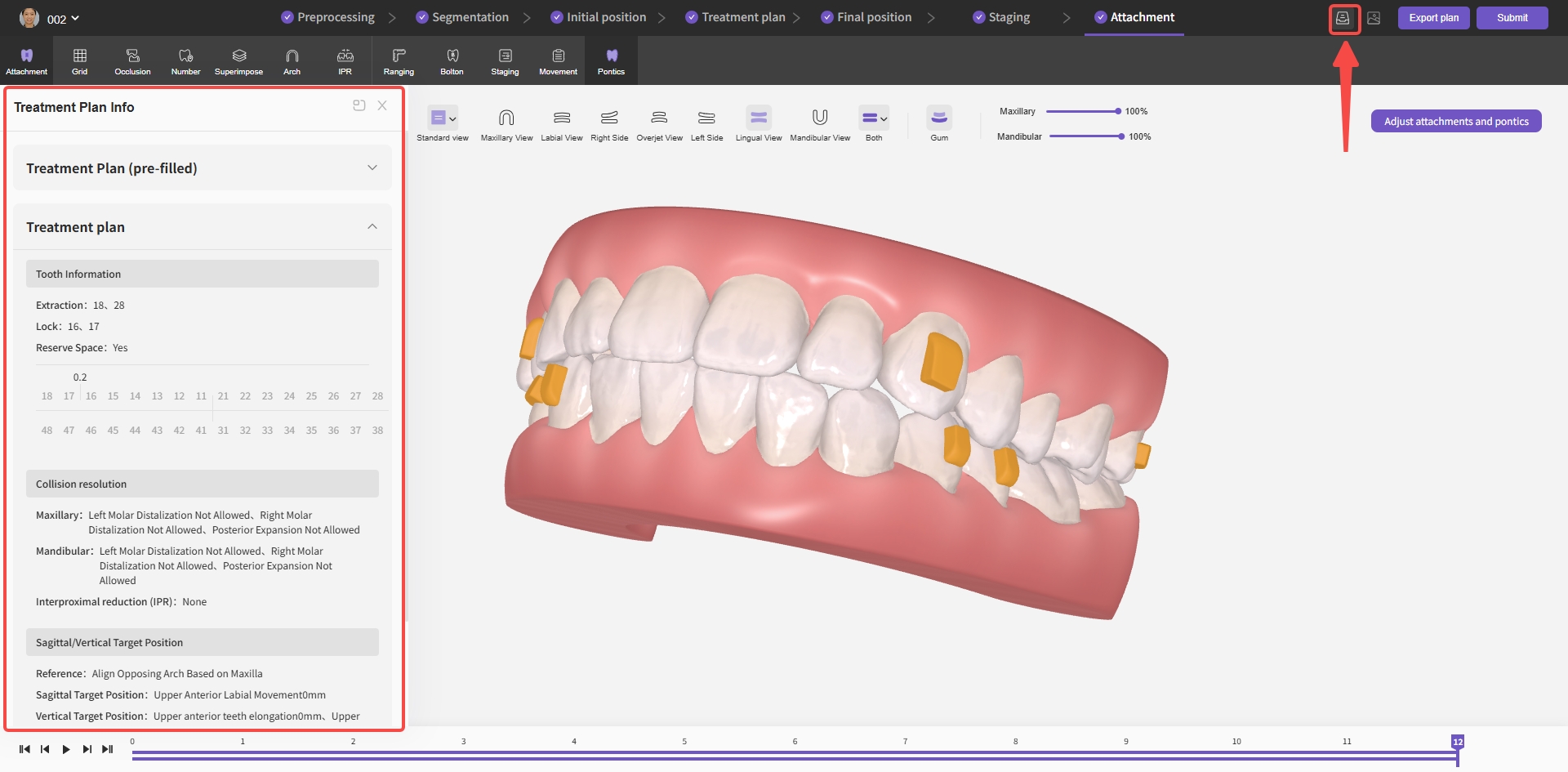
Task: Open the Movement table tool
Action: coord(558,61)
